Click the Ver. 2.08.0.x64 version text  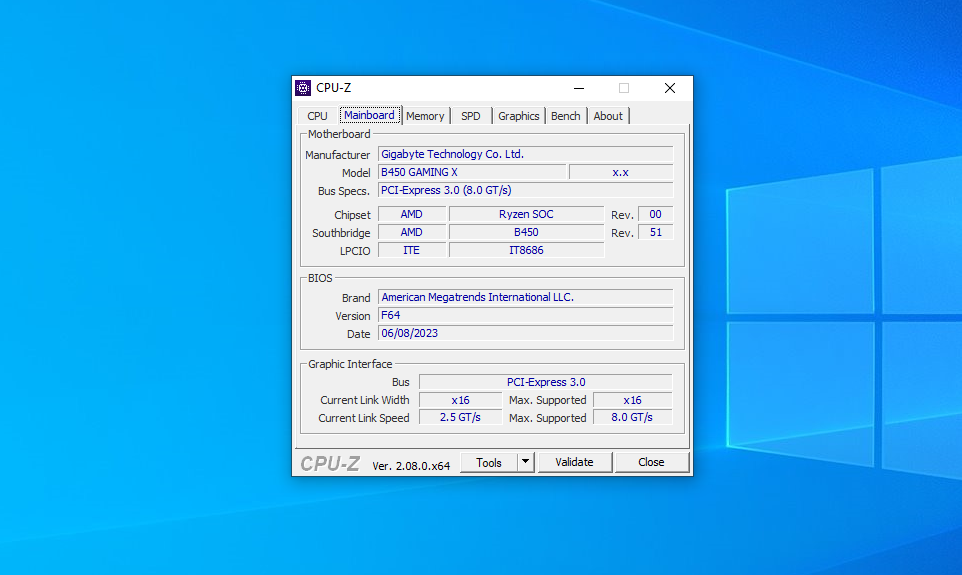(x=411, y=466)
